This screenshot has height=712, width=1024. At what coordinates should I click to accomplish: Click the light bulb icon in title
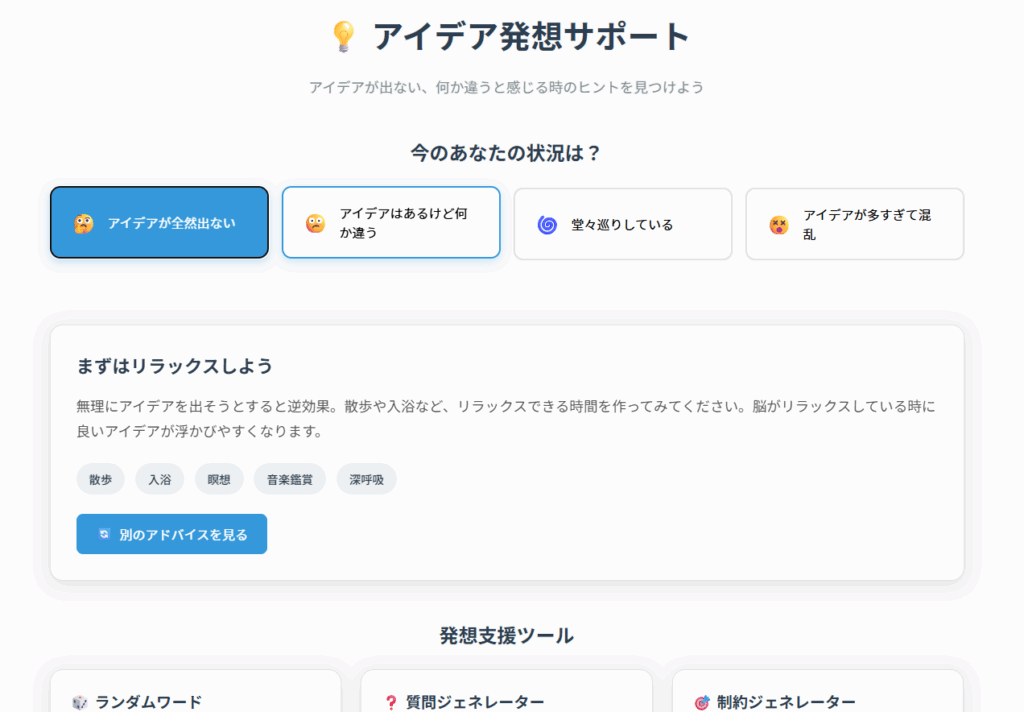(x=343, y=37)
